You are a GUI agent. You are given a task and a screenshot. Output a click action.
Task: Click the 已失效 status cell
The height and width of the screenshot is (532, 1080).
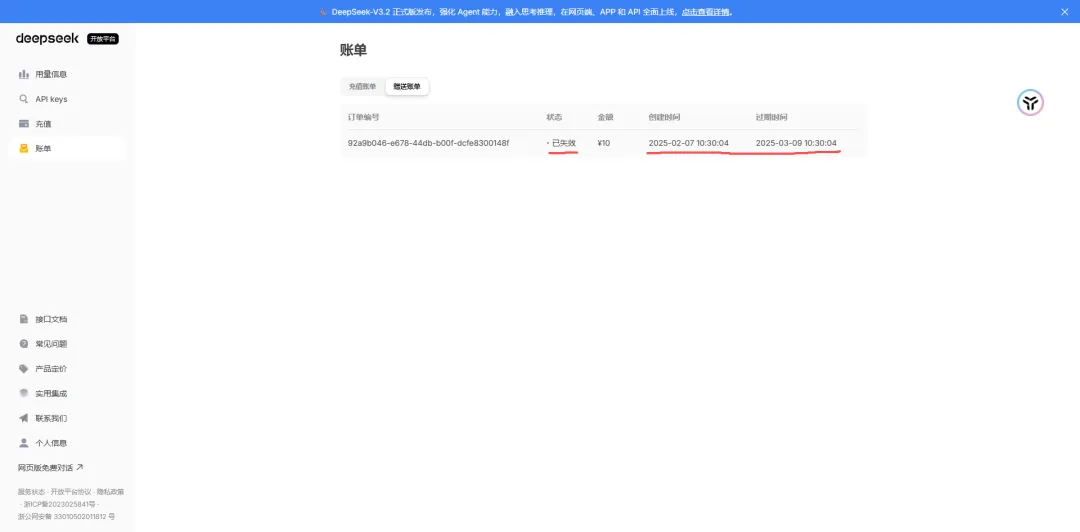[x=561, y=143]
